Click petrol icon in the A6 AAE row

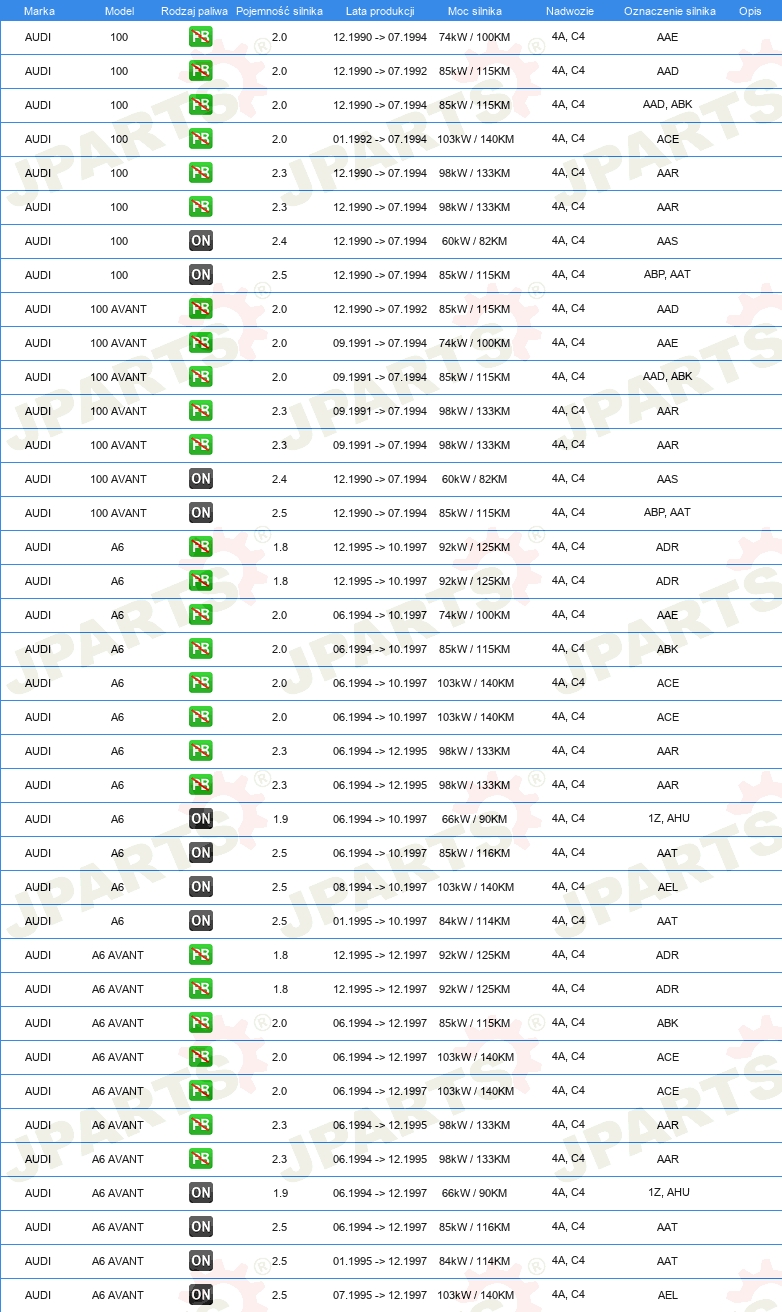[x=201, y=615]
